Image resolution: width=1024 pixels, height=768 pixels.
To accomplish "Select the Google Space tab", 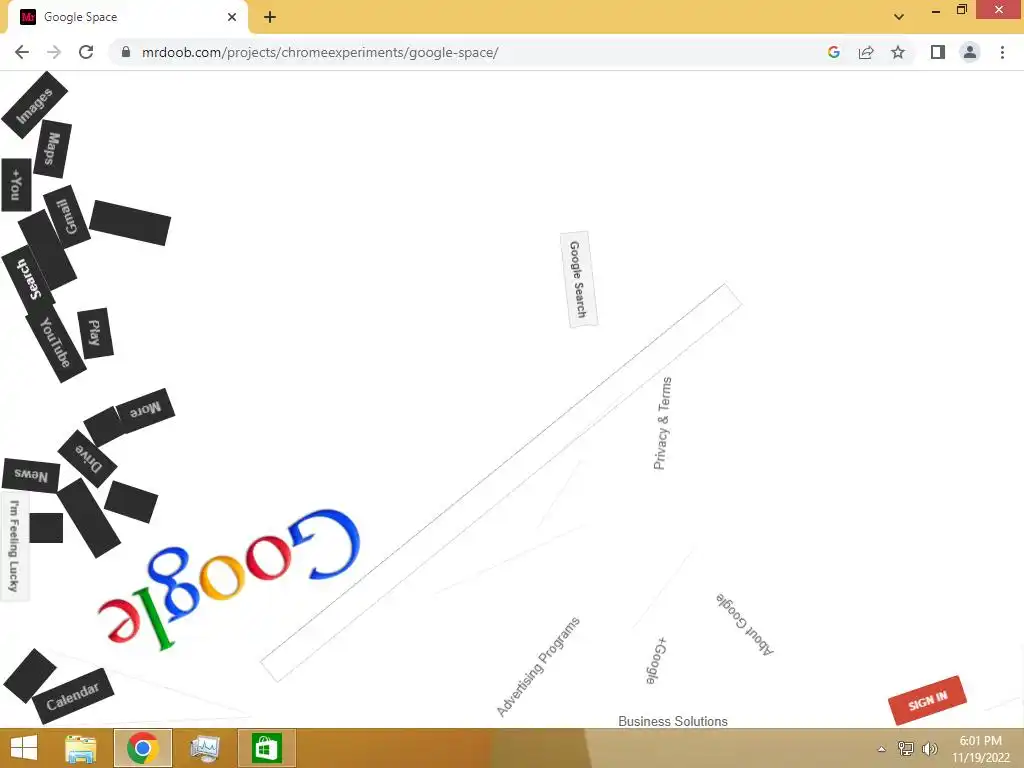I will point(127,17).
